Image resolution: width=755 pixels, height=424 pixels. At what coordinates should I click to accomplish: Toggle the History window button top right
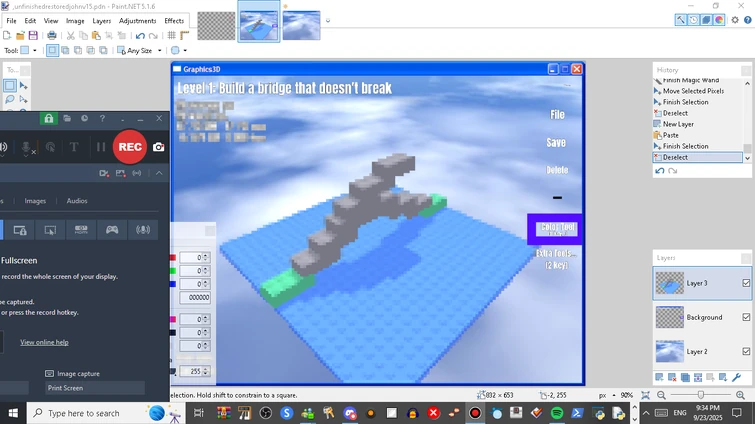[x=693, y=20]
